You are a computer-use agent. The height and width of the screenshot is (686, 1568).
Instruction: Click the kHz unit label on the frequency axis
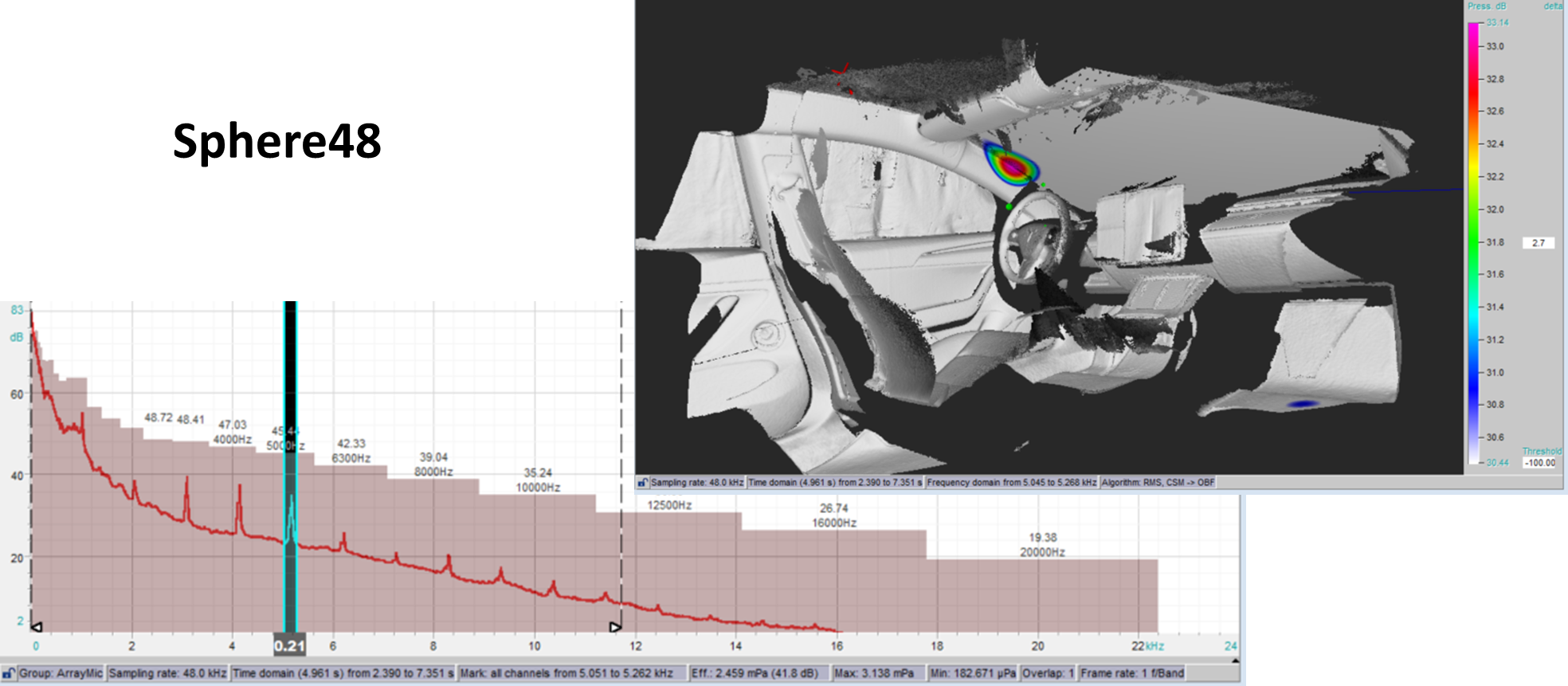tap(1155, 646)
